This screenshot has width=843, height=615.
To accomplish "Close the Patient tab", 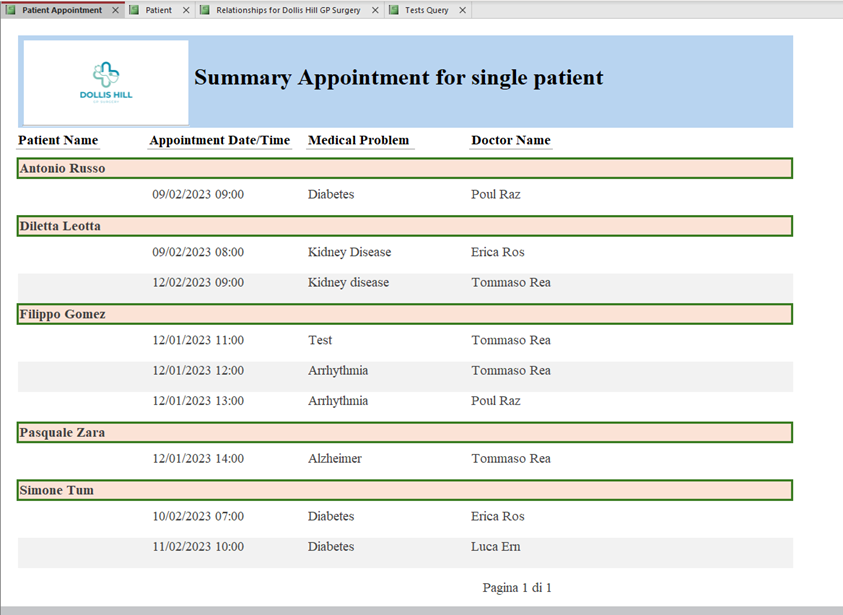I will coord(186,10).
